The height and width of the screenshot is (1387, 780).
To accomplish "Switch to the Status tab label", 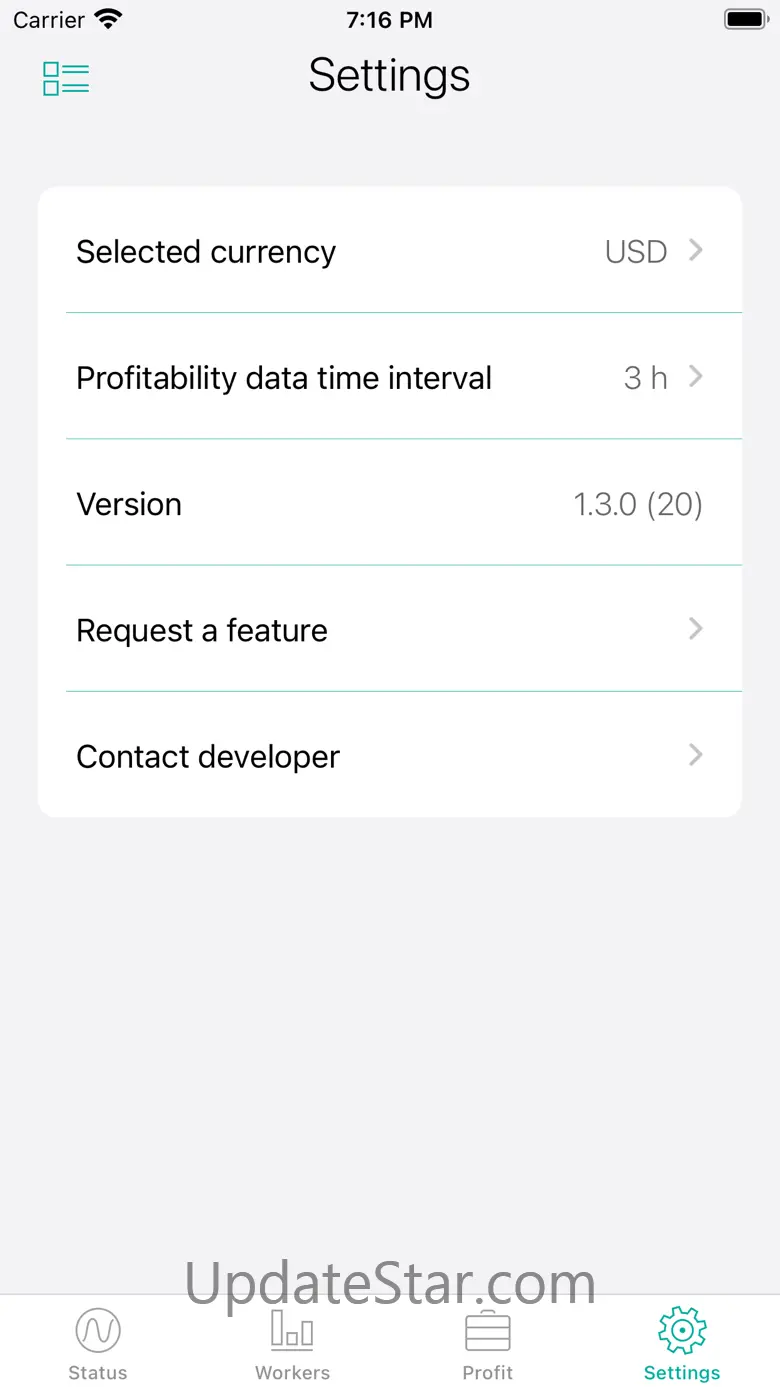I will point(98,1373).
